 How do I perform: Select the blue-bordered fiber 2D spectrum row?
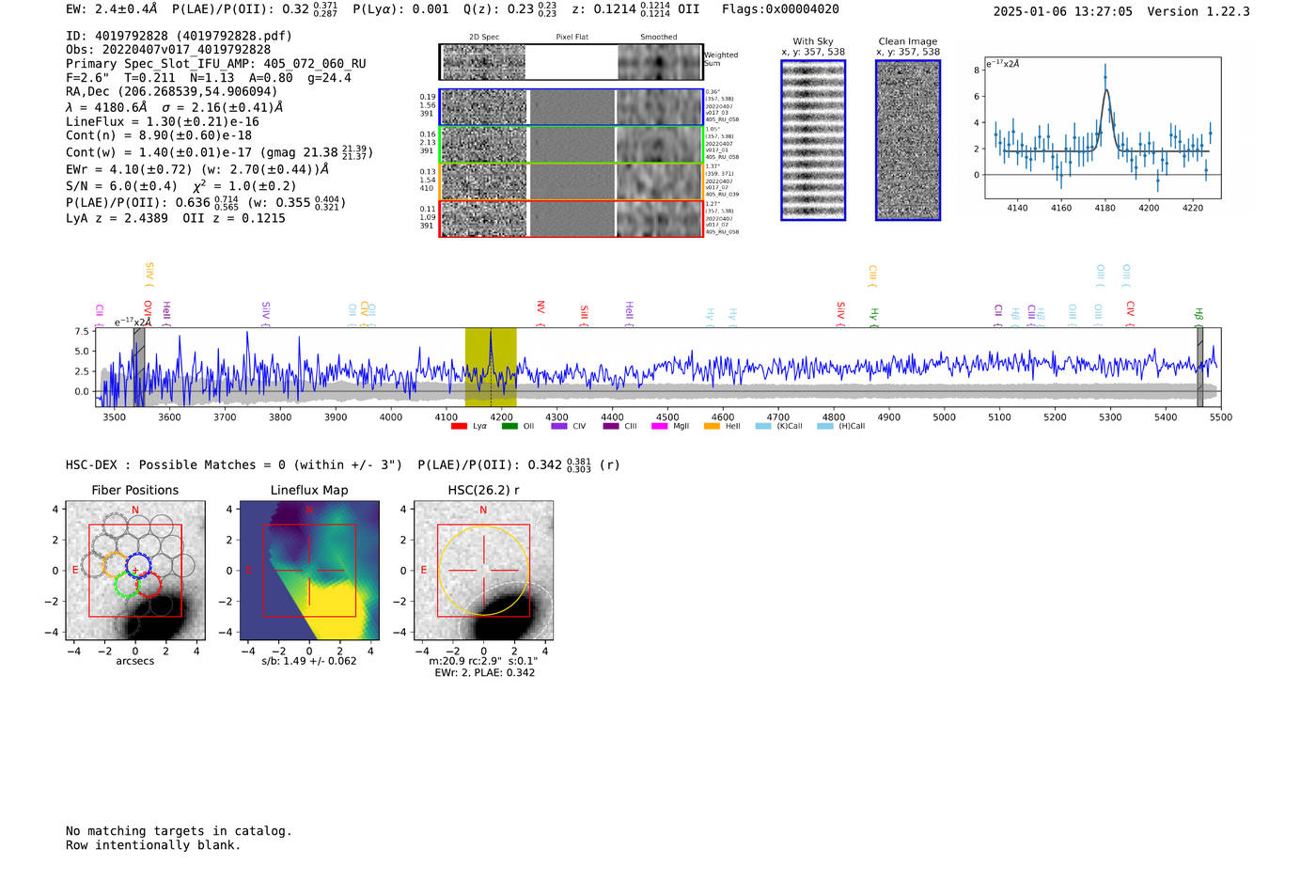[484, 107]
